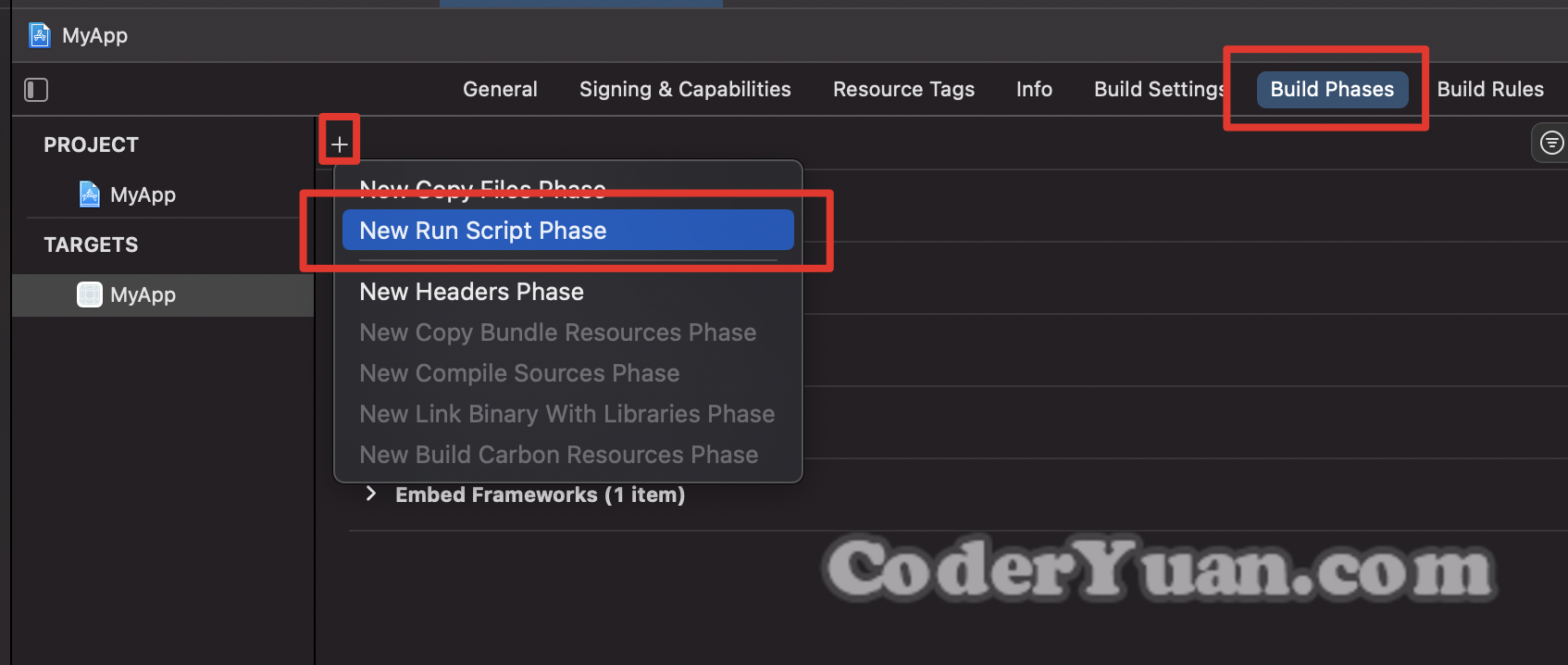This screenshot has width=1568, height=665.
Task: Click the plus button to add build phase
Action: pos(340,144)
